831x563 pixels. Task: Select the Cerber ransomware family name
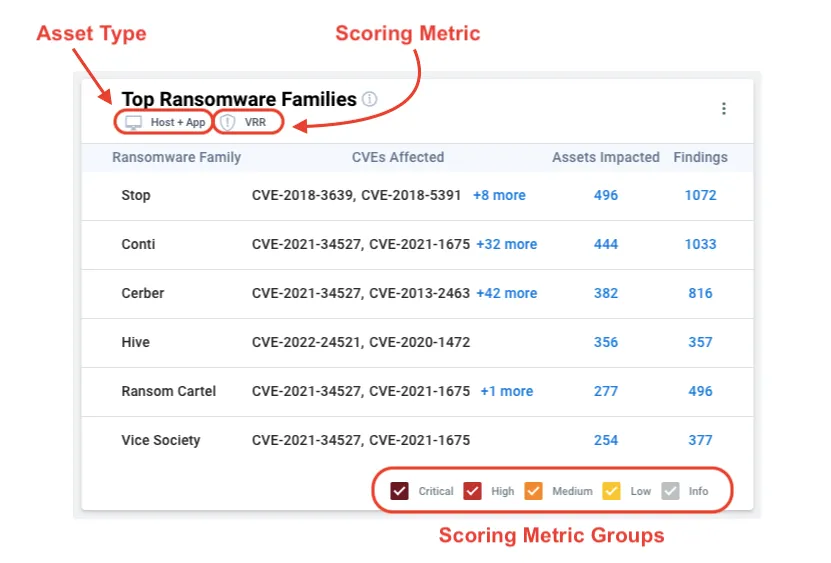(143, 293)
